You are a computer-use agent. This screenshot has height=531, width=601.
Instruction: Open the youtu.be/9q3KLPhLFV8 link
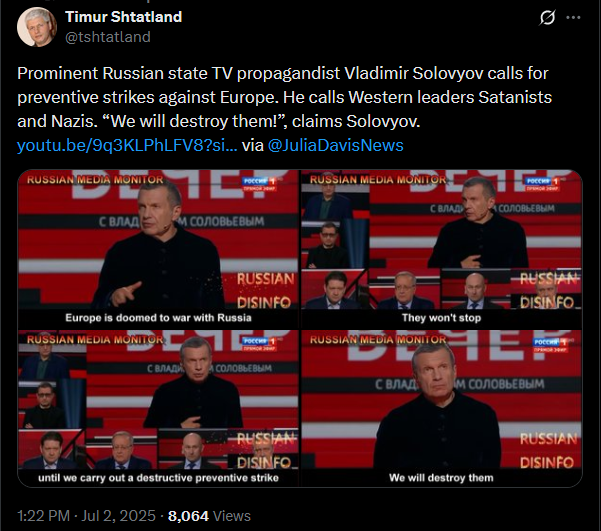(127, 146)
